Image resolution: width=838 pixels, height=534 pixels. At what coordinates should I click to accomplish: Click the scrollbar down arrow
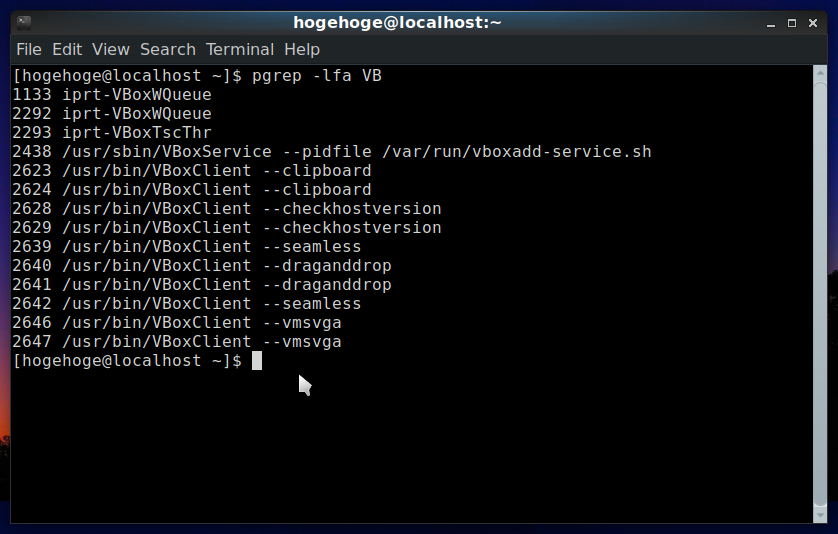pos(820,516)
